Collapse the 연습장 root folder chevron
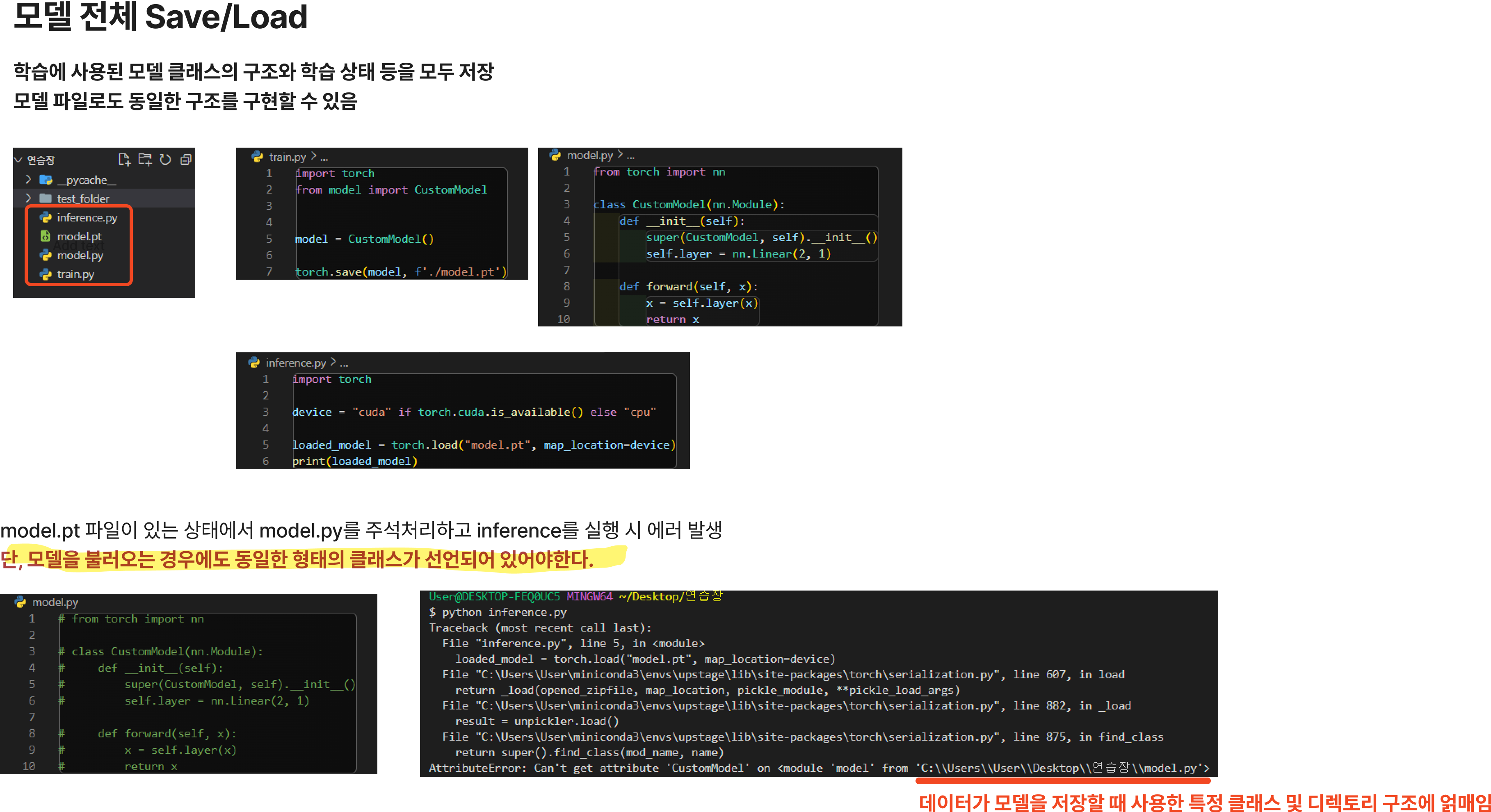The width and height of the screenshot is (1491, 812). tap(18, 160)
